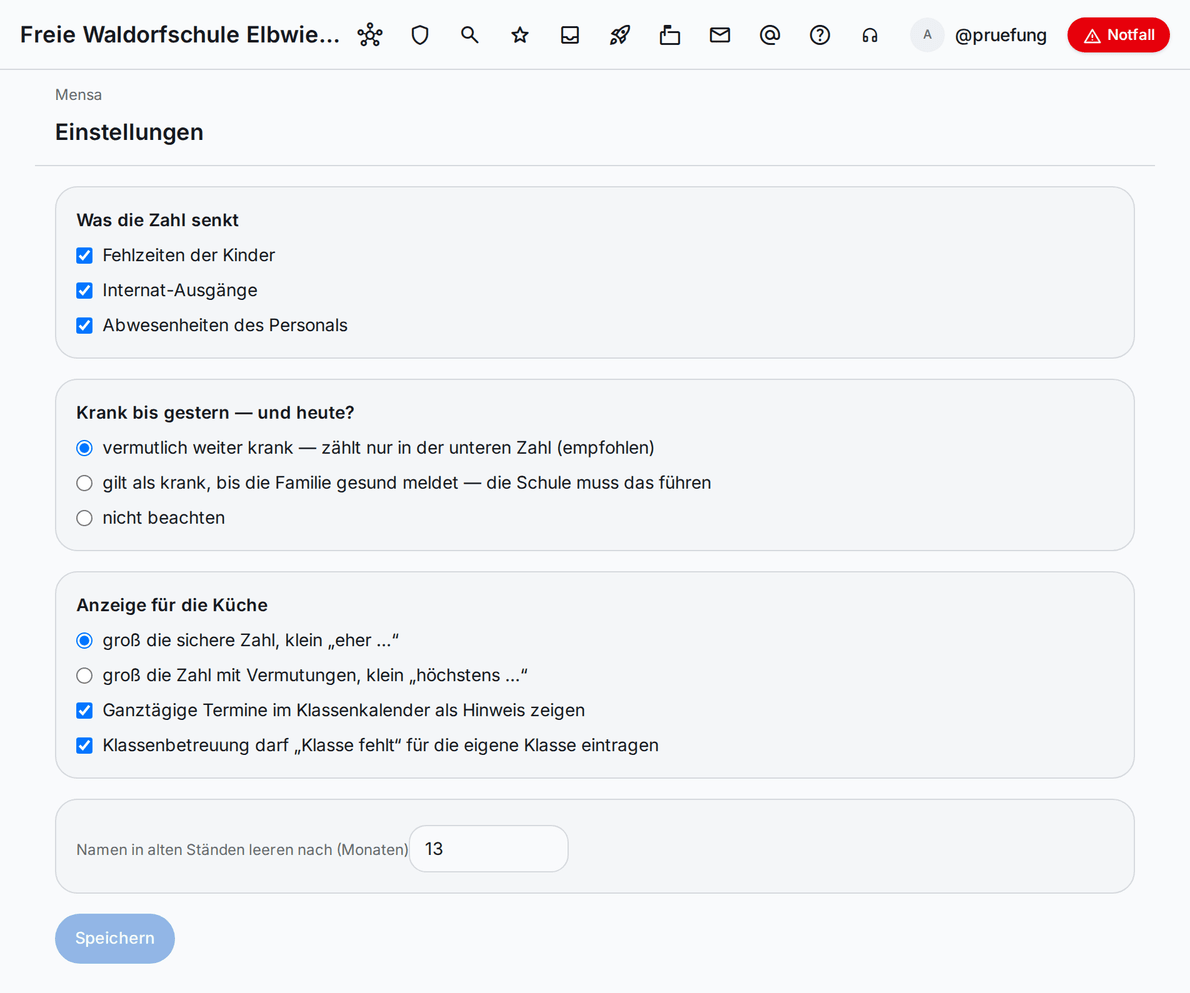Focus the months input field showing 13
This screenshot has height=993, width=1190.
tap(489, 849)
